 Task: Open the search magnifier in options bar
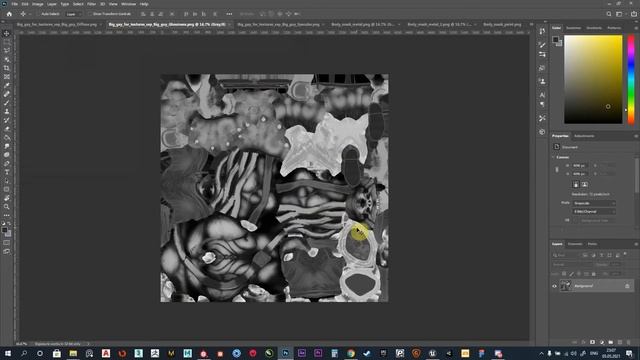pyautogui.click(x=609, y=14)
